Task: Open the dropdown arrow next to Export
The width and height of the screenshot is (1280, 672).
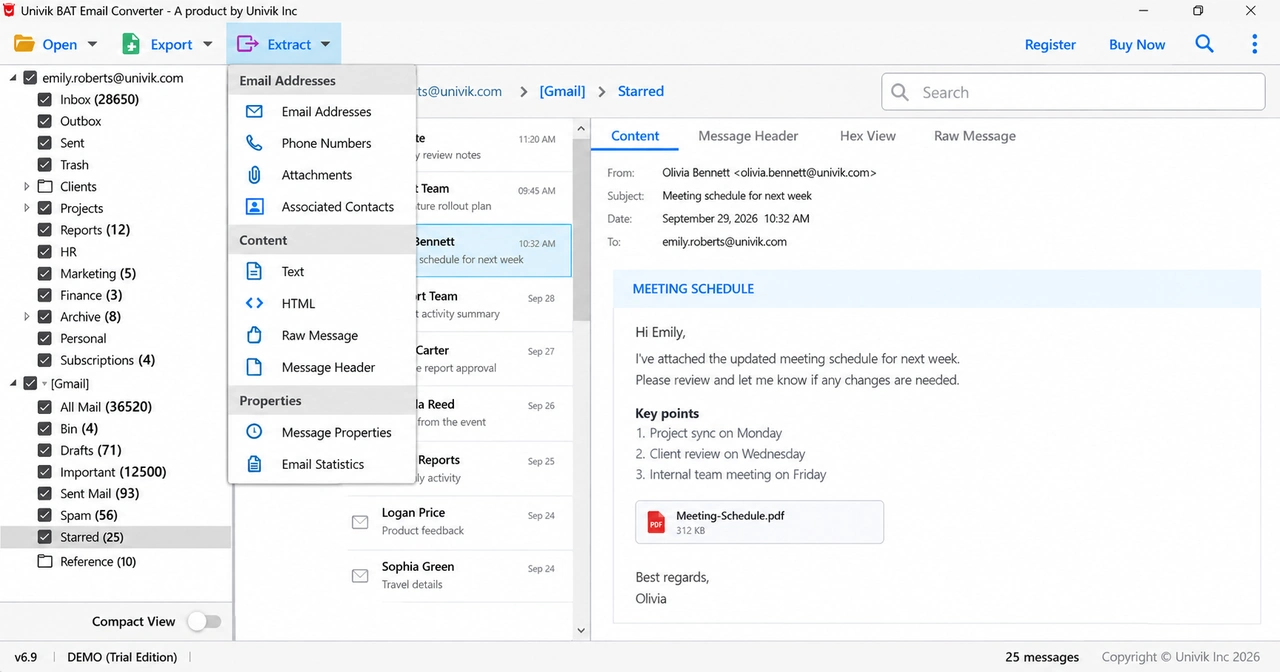Action: (208, 44)
